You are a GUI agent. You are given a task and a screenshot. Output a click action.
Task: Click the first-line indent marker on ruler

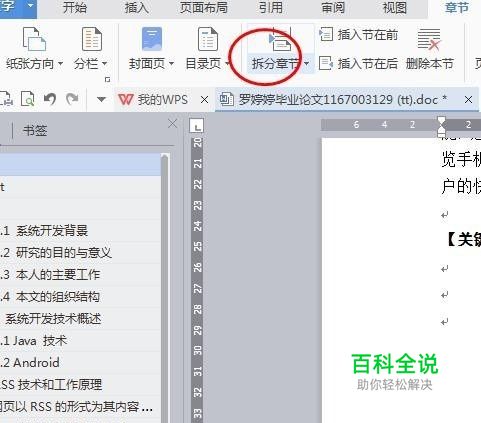pos(441,121)
